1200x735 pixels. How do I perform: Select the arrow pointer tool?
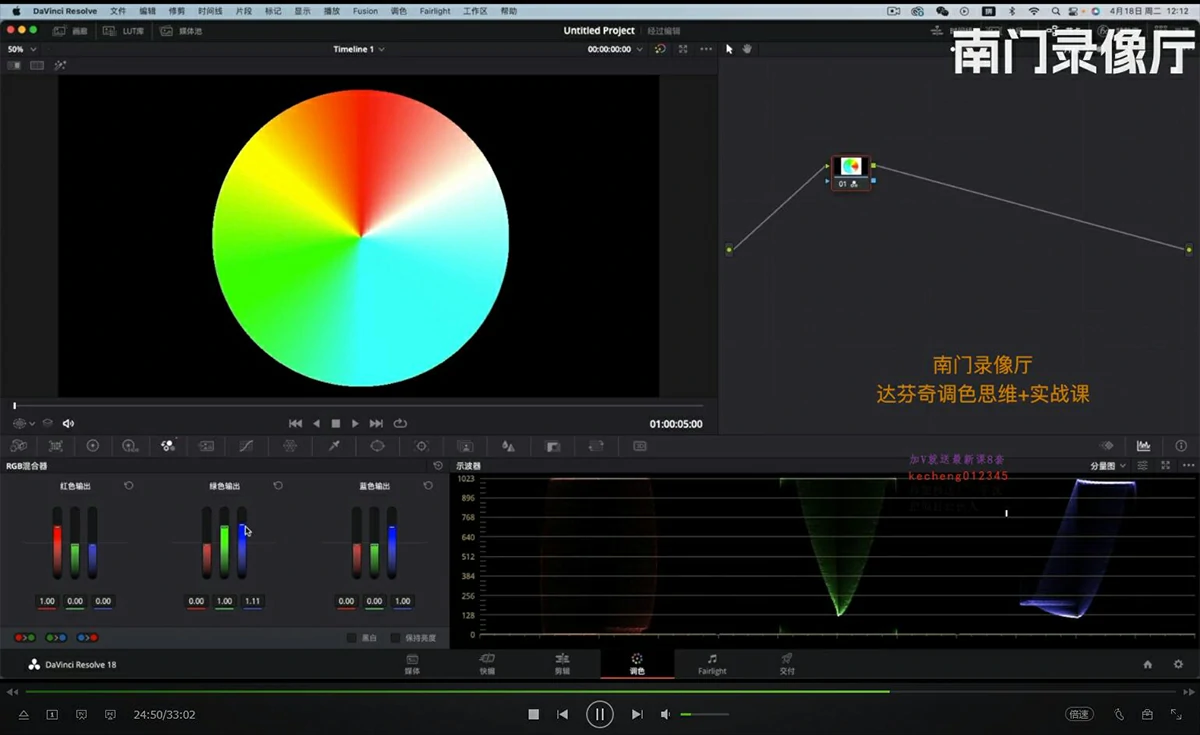[729, 49]
